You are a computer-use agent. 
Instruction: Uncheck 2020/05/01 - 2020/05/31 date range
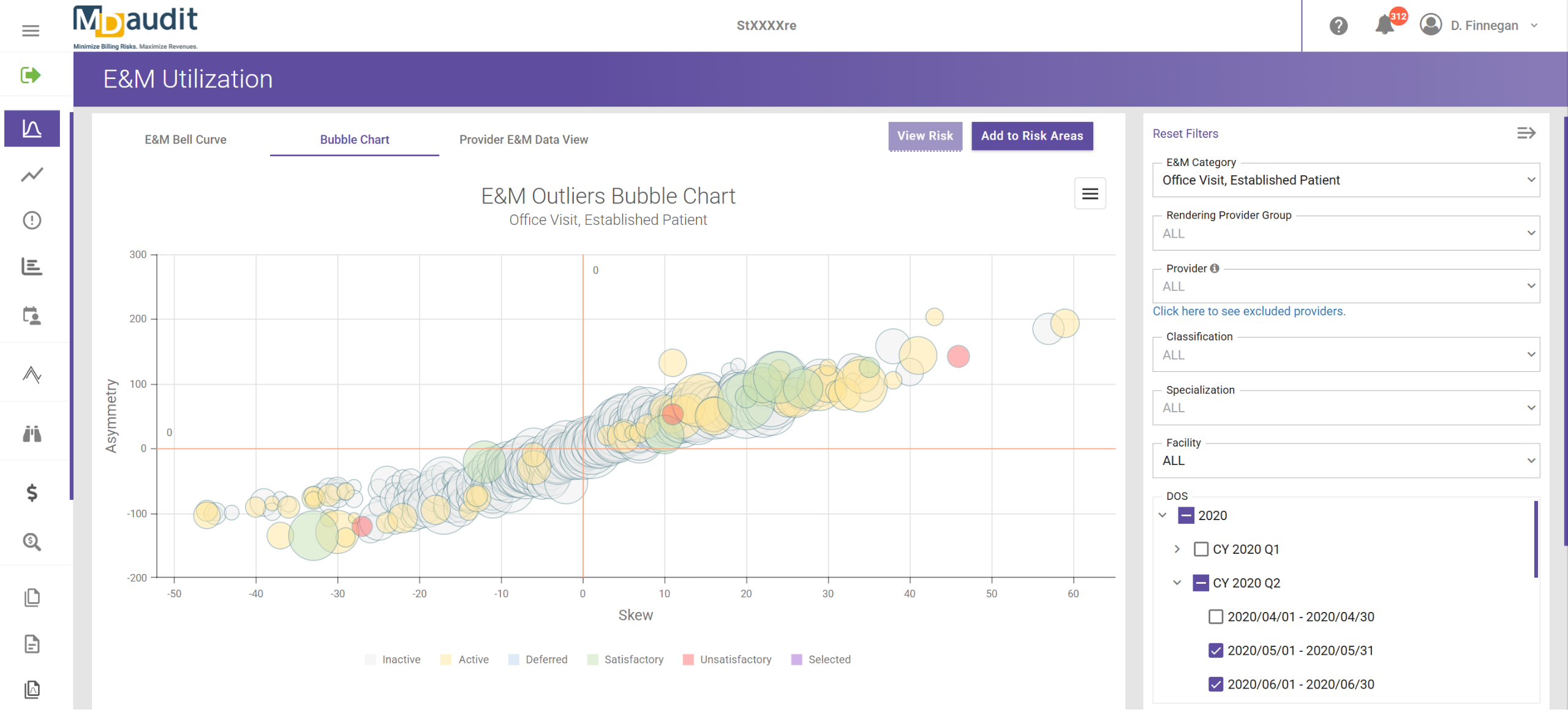[1216, 651]
